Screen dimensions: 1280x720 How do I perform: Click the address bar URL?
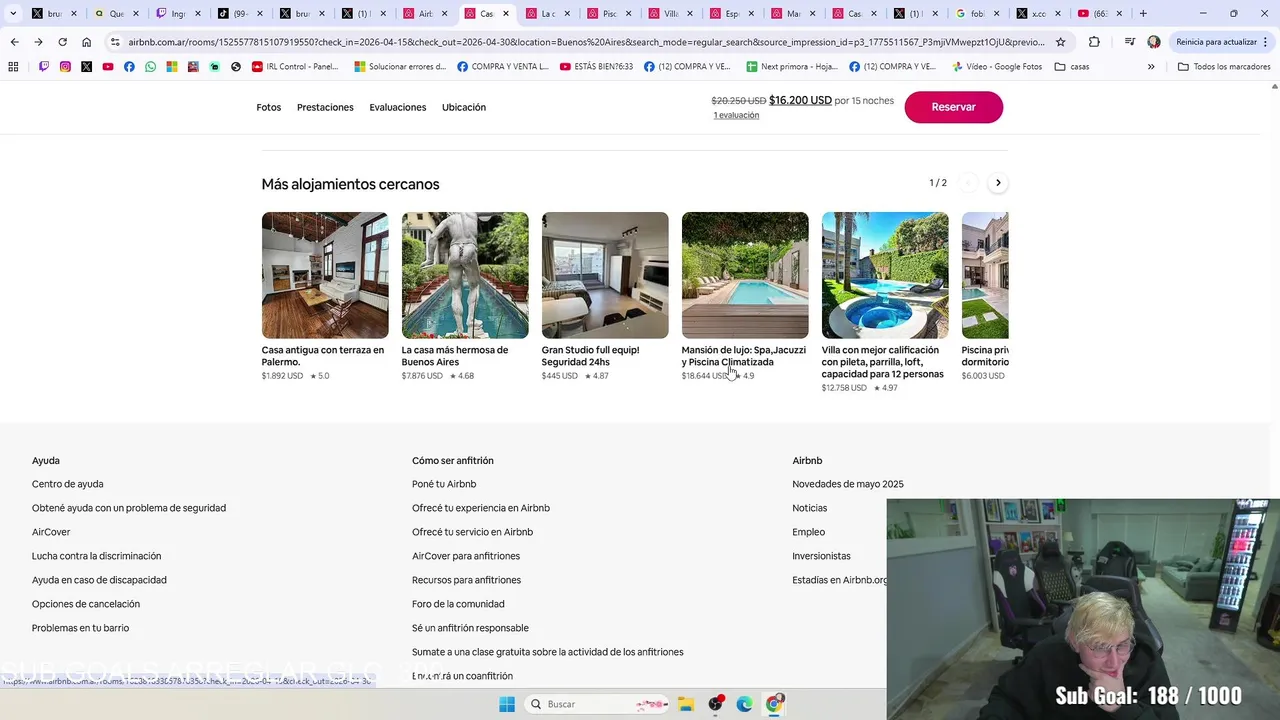[587, 42]
